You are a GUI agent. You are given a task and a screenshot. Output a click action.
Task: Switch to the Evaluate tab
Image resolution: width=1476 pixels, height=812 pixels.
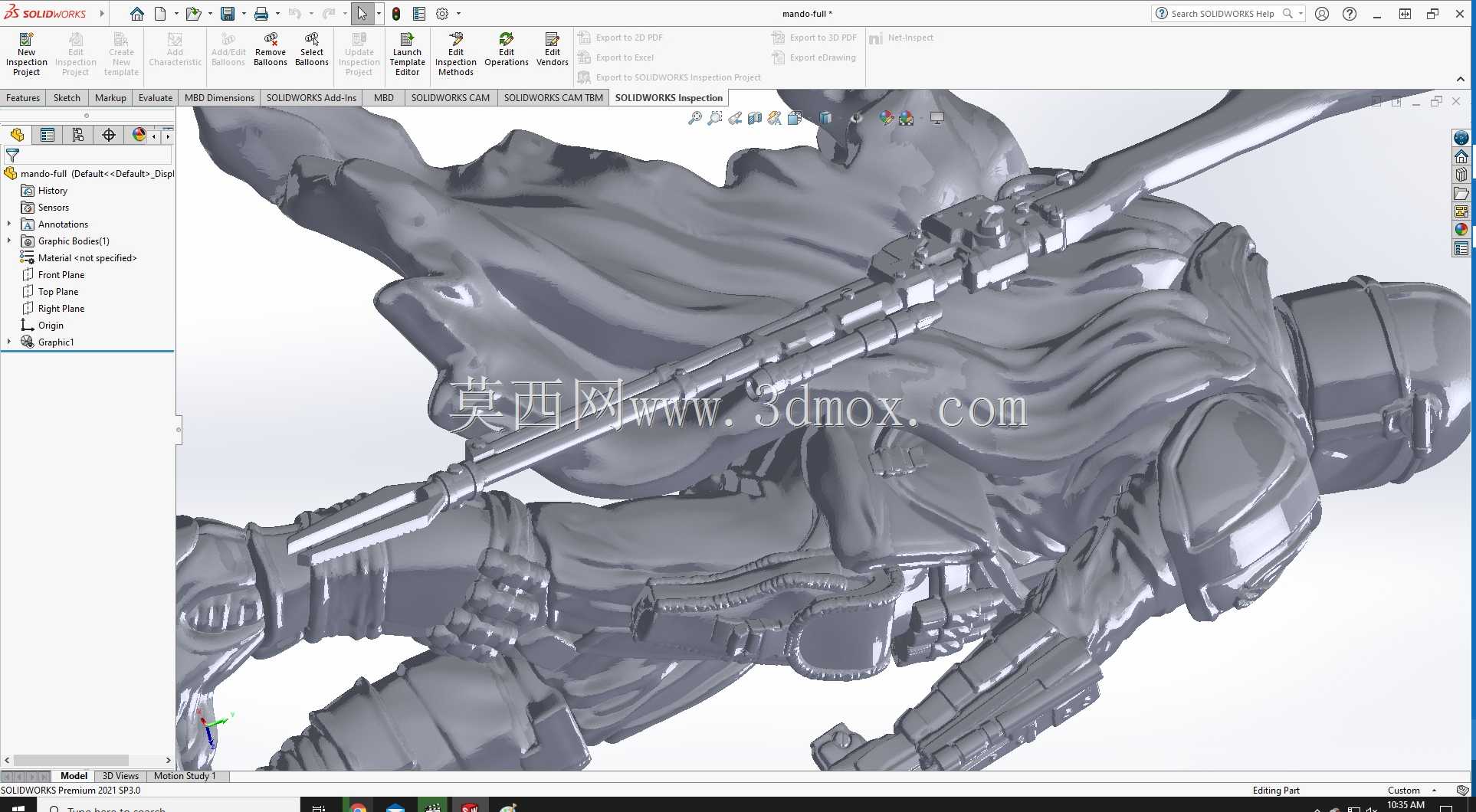pyautogui.click(x=156, y=98)
